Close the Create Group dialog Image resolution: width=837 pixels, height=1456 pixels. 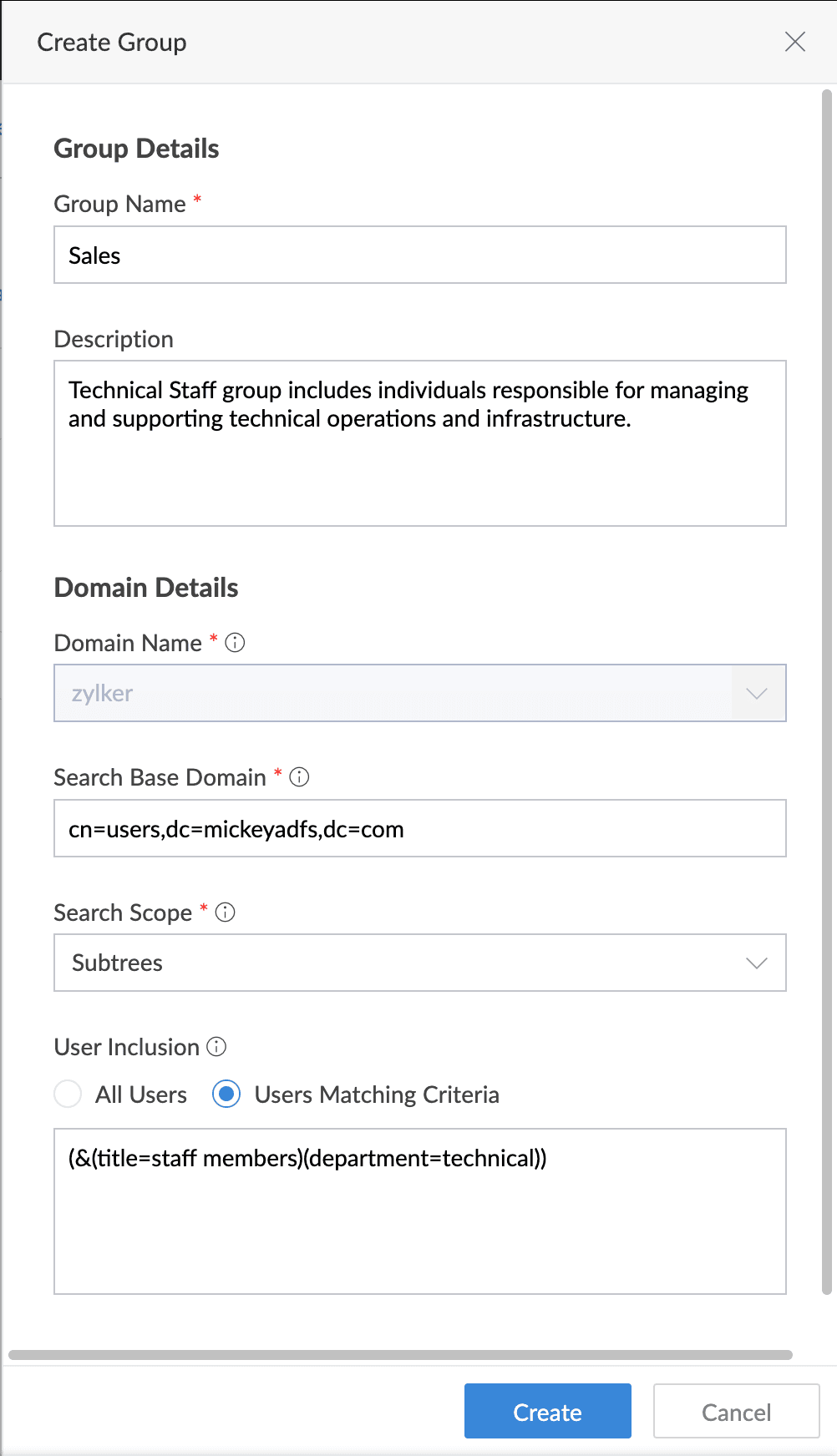tap(794, 42)
